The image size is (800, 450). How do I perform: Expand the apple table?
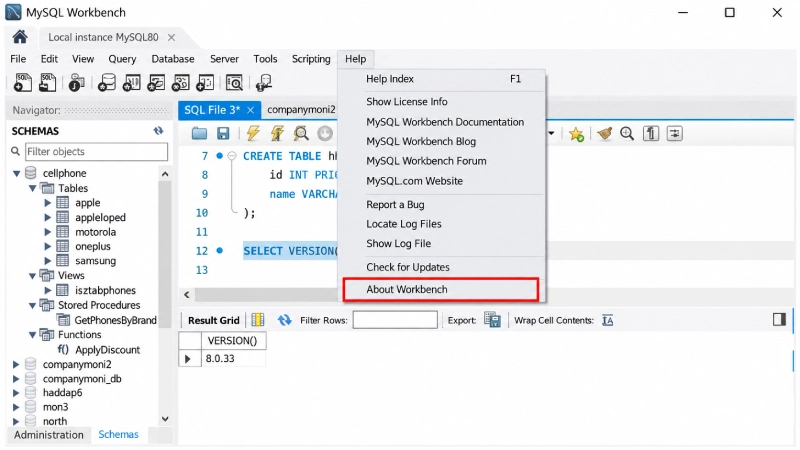pyautogui.click(x=48, y=203)
